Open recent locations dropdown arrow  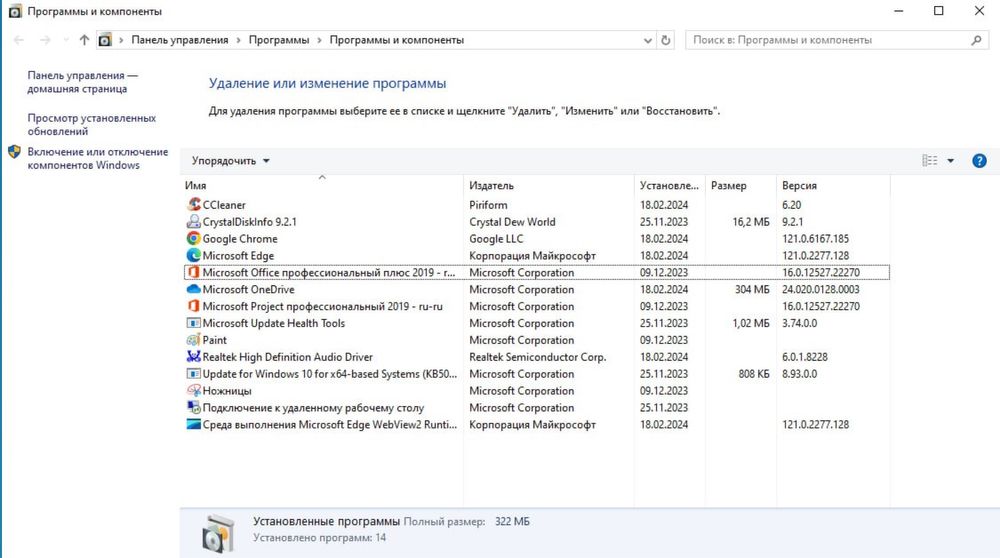(66, 40)
